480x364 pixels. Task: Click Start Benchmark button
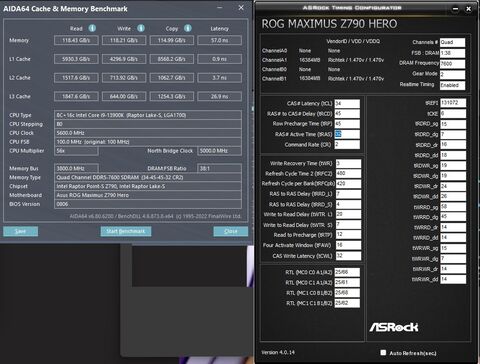(126, 231)
